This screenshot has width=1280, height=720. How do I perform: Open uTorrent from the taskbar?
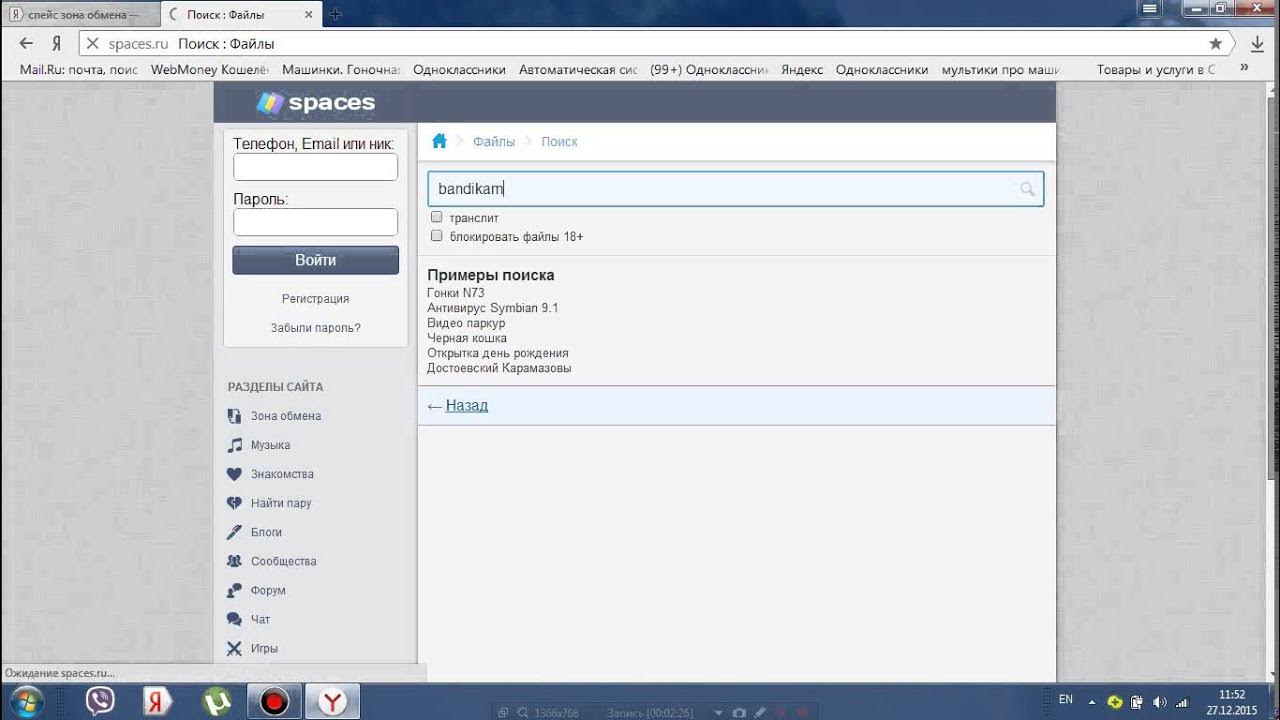216,701
